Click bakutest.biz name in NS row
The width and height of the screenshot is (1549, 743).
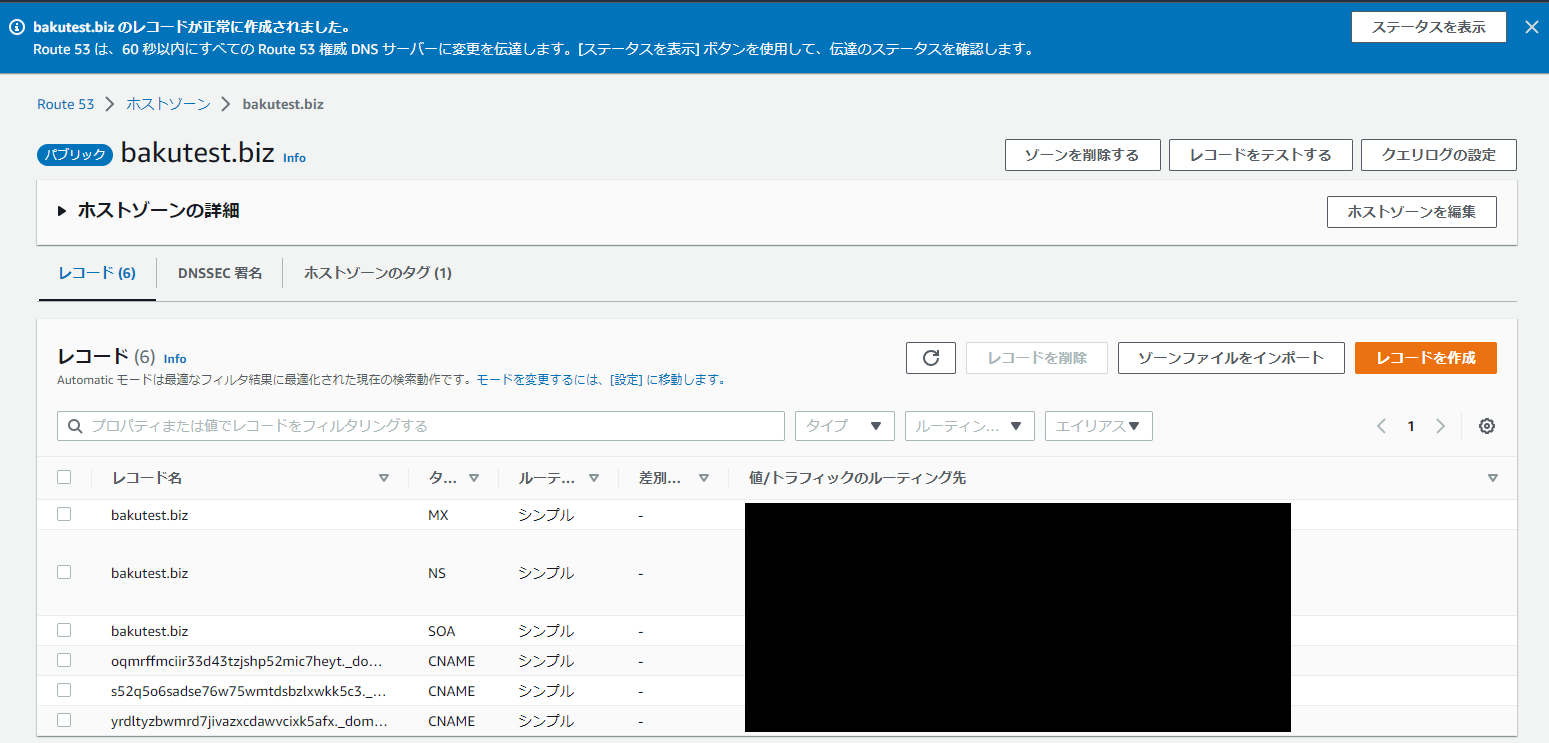point(150,573)
